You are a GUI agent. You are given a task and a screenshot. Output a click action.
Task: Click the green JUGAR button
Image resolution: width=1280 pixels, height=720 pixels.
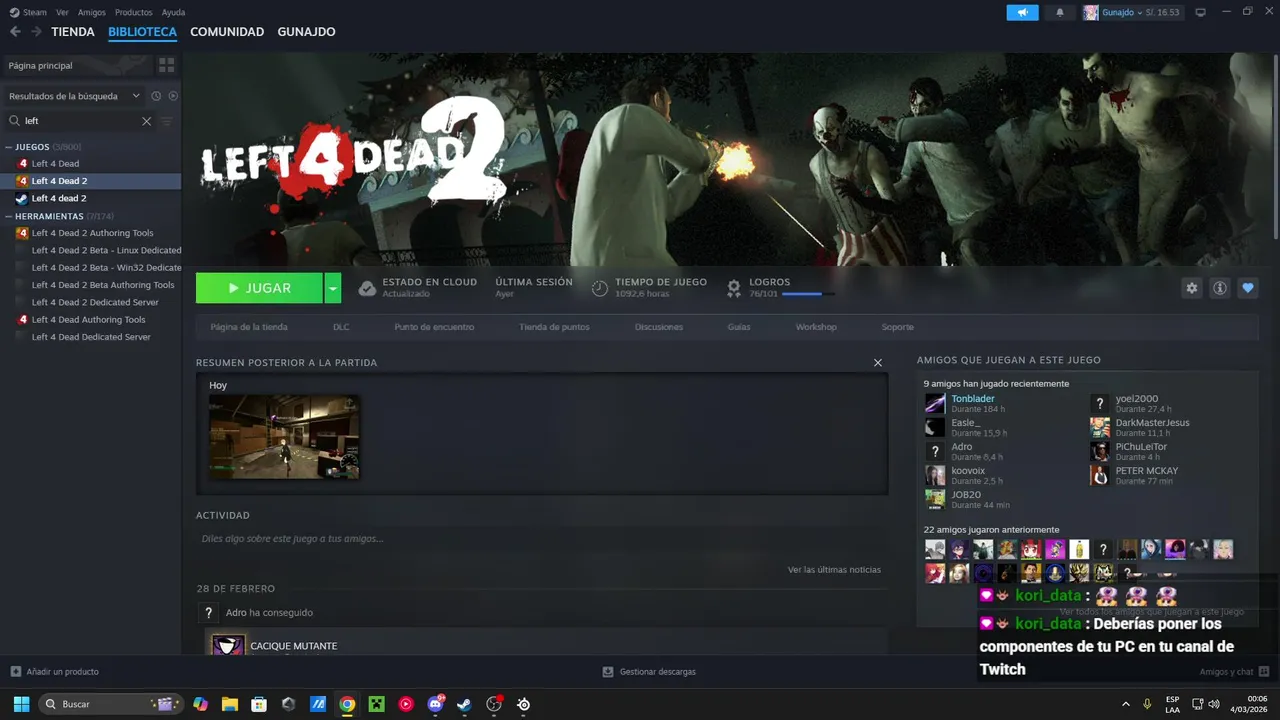(259, 288)
